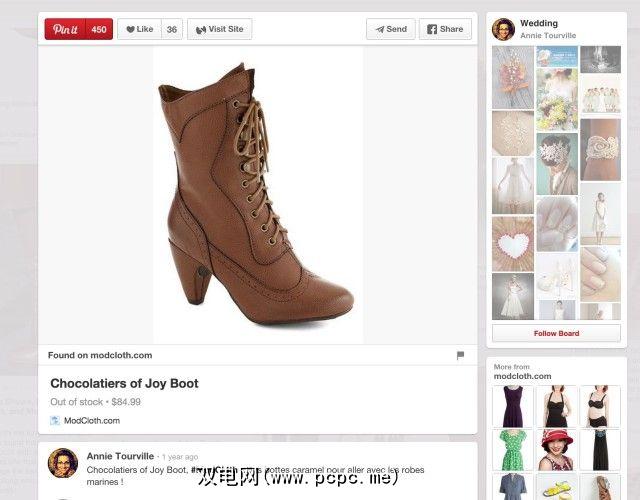The image size is (640, 500).
Task: View the brown boot image
Action: [258, 195]
